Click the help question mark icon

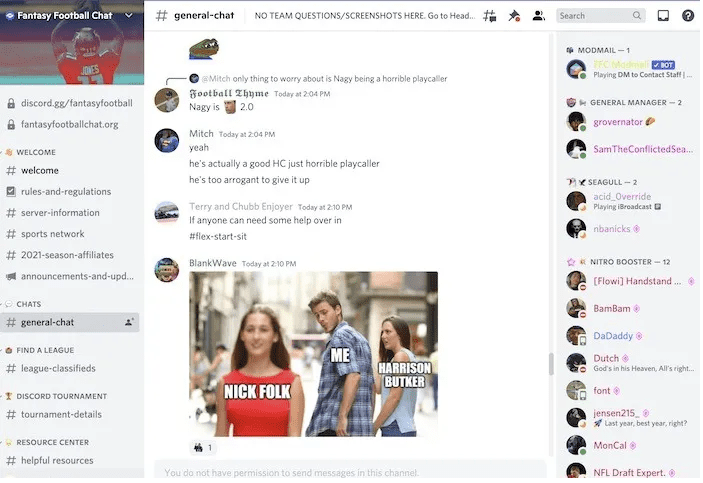click(688, 16)
